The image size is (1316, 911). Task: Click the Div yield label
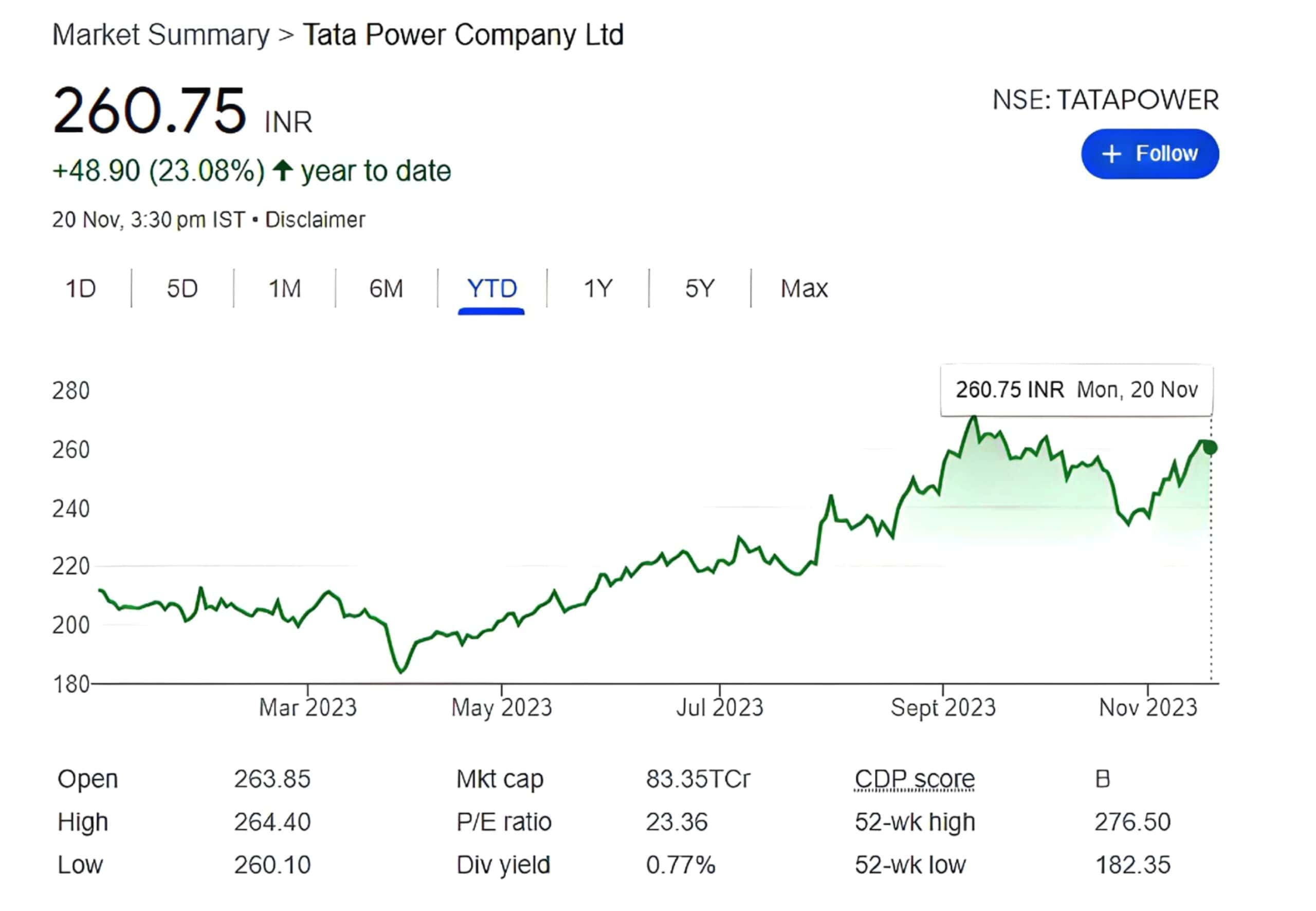click(x=503, y=865)
